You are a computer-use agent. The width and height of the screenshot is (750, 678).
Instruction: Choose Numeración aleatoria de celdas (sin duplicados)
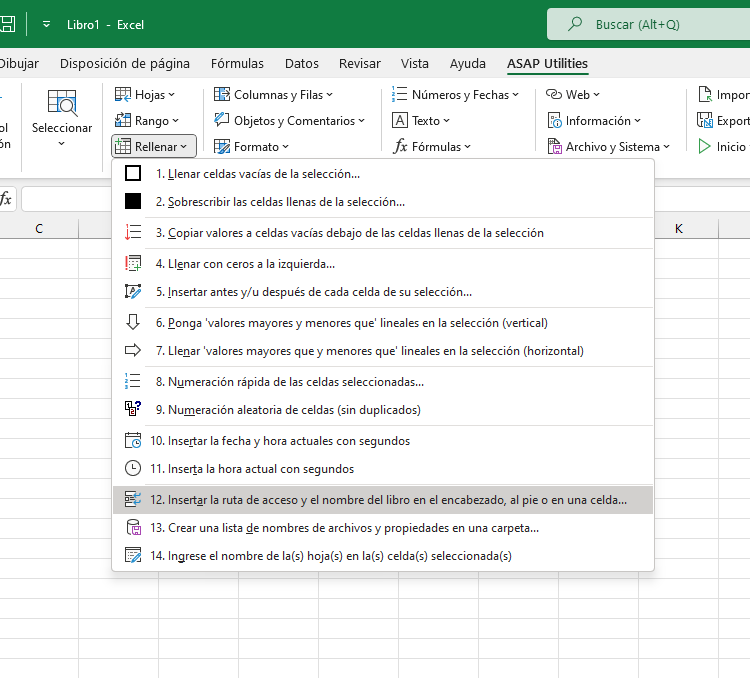pyautogui.click(x=383, y=410)
